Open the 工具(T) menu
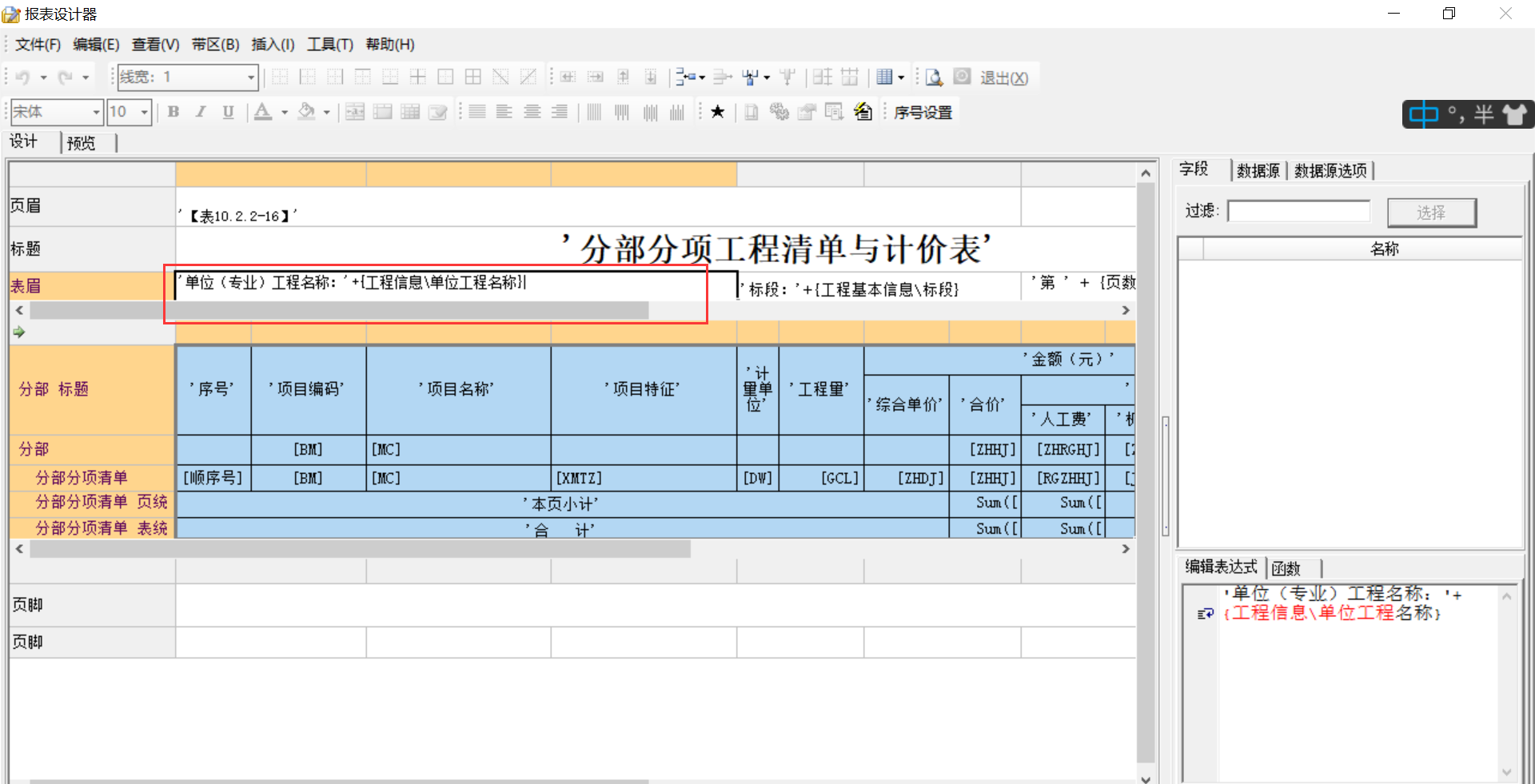Image resolution: width=1535 pixels, height=784 pixels. tap(330, 45)
